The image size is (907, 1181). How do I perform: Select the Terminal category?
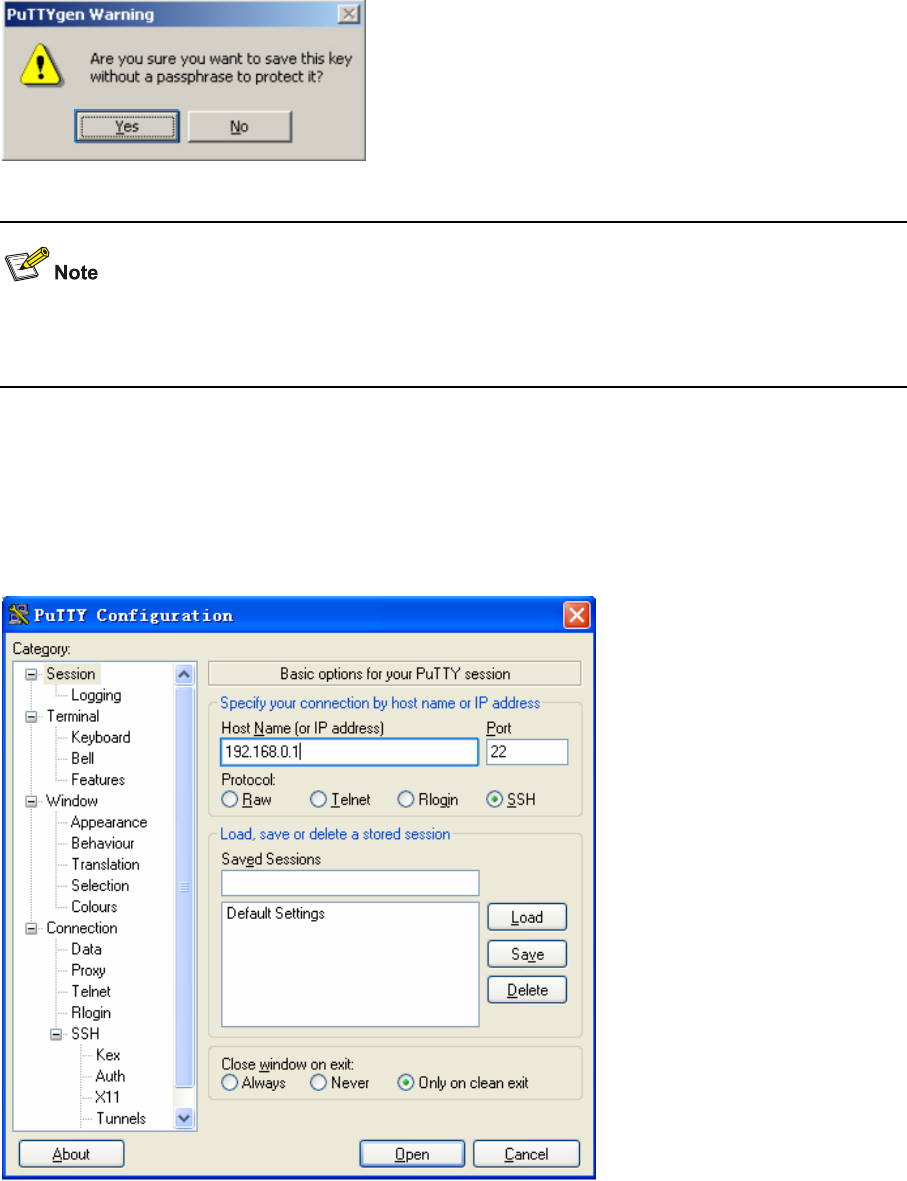pyautogui.click(x=72, y=716)
